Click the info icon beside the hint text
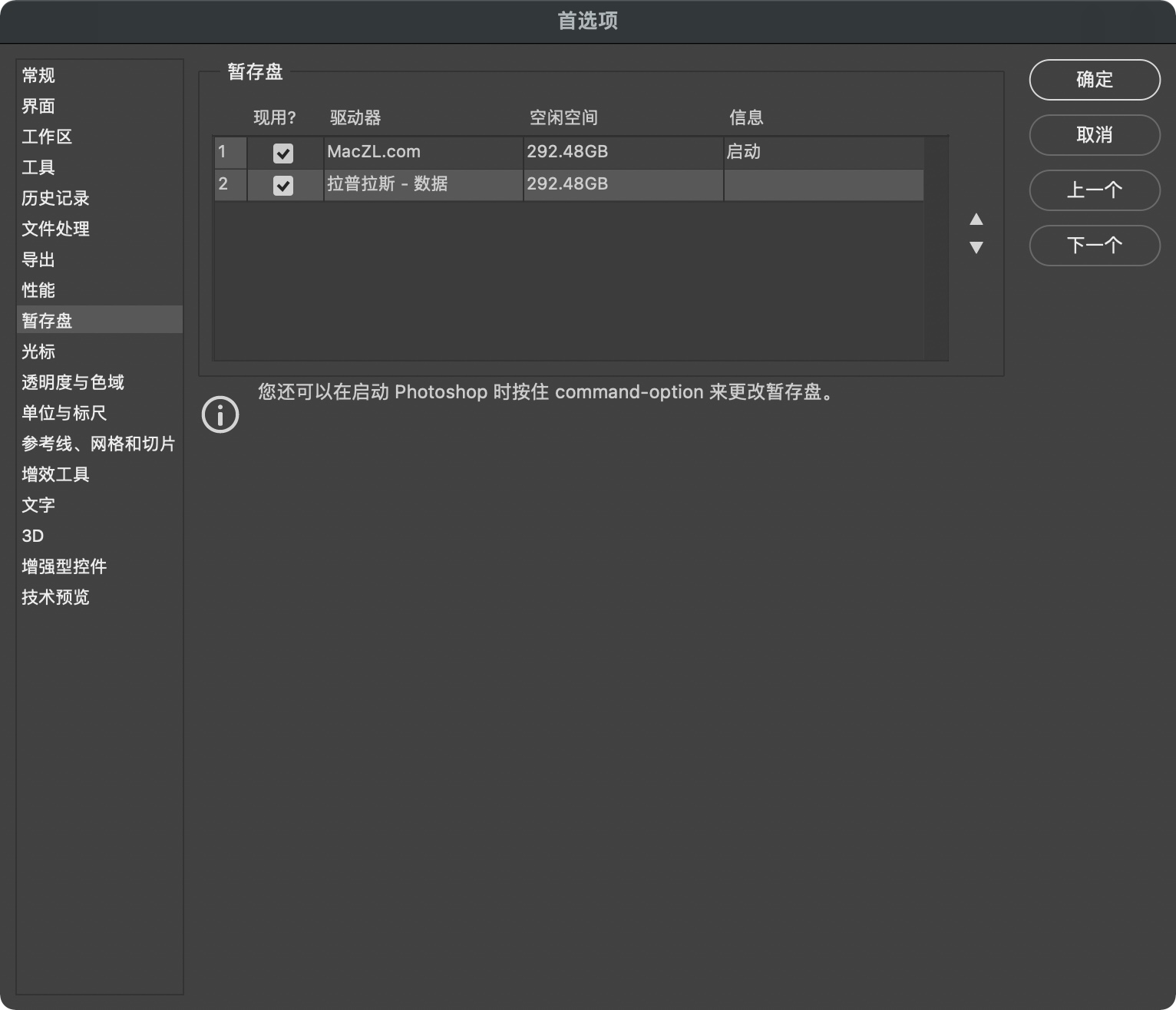The height and width of the screenshot is (1010, 1176). pyautogui.click(x=220, y=415)
